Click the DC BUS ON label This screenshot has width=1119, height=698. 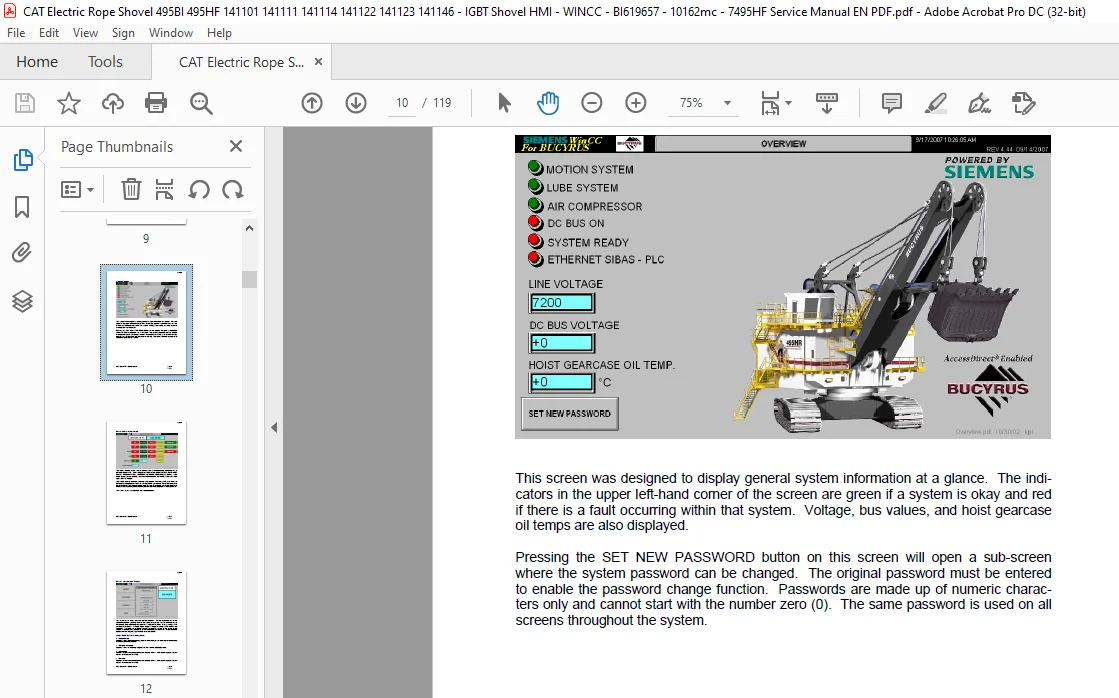(576, 223)
